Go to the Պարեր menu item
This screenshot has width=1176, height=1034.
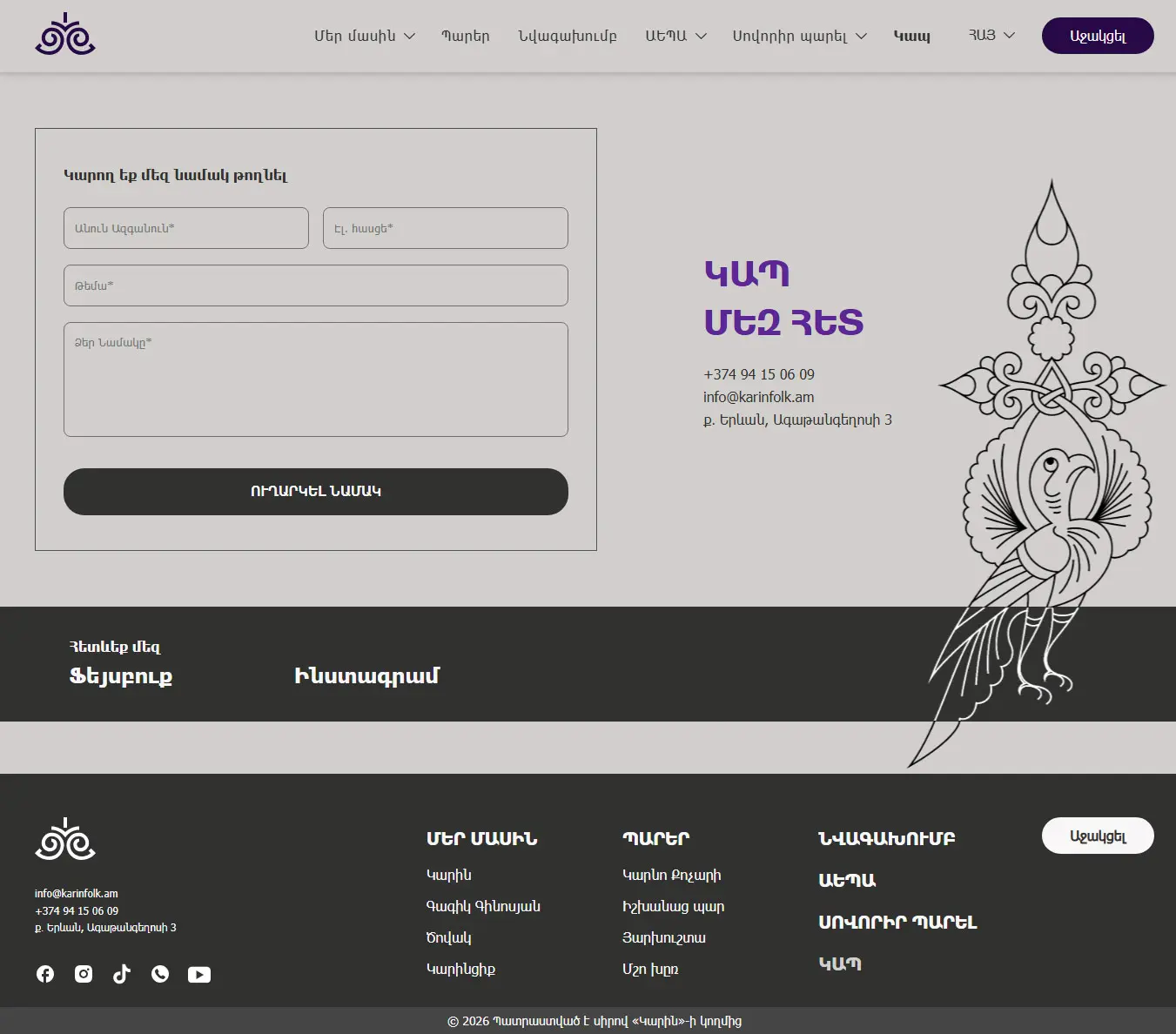point(466,36)
